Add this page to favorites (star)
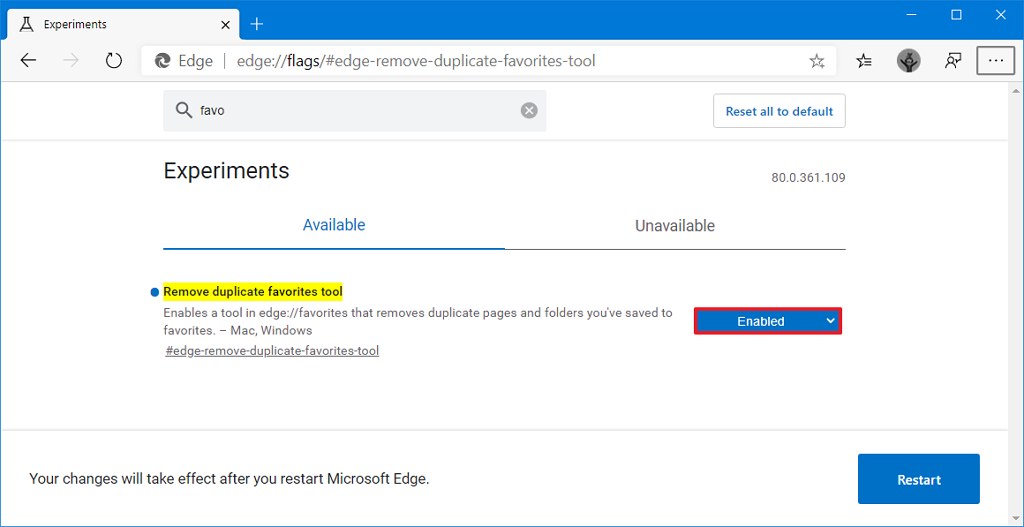This screenshot has height=527, width=1024. click(x=816, y=61)
